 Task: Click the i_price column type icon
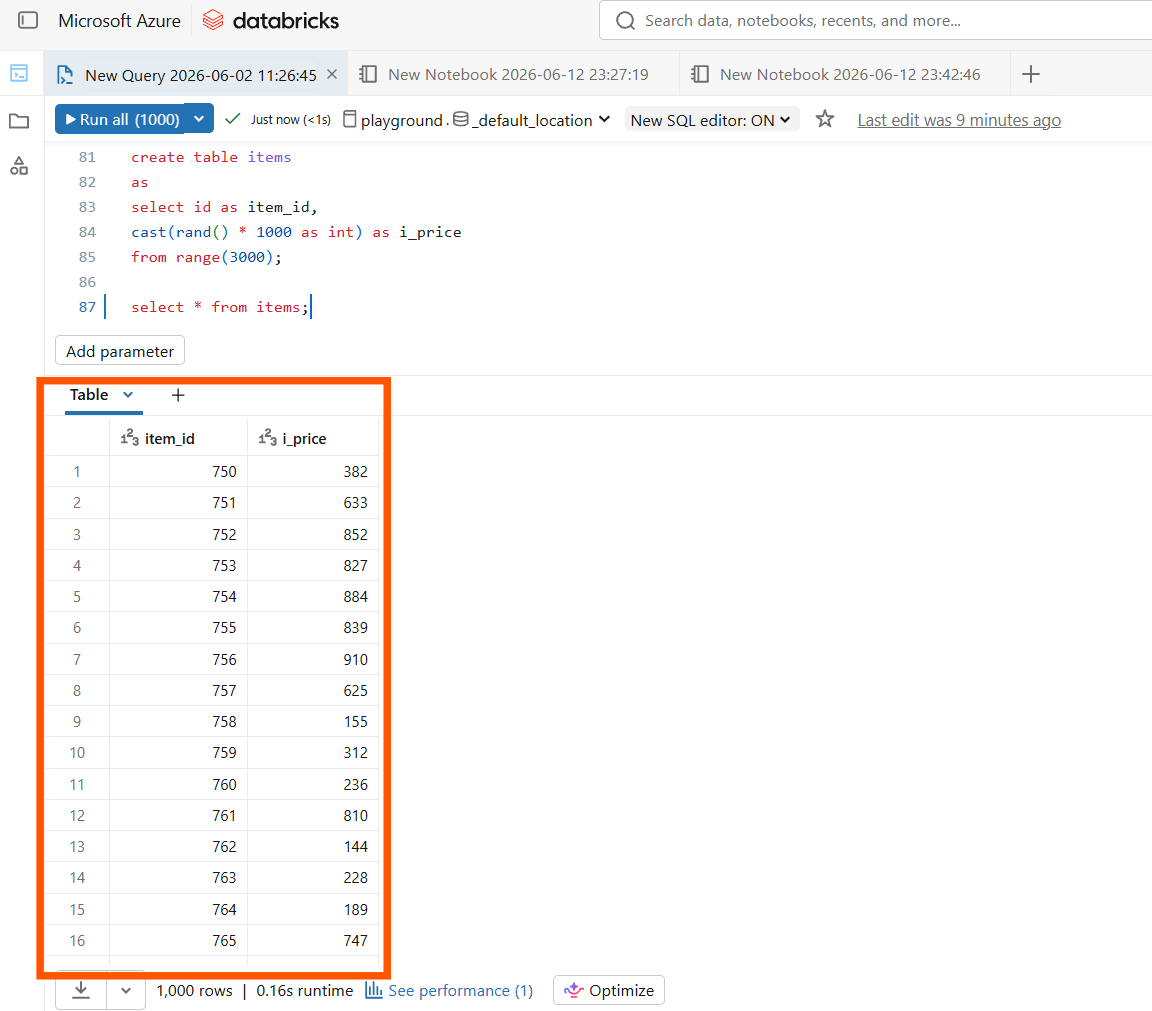click(x=267, y=437)
